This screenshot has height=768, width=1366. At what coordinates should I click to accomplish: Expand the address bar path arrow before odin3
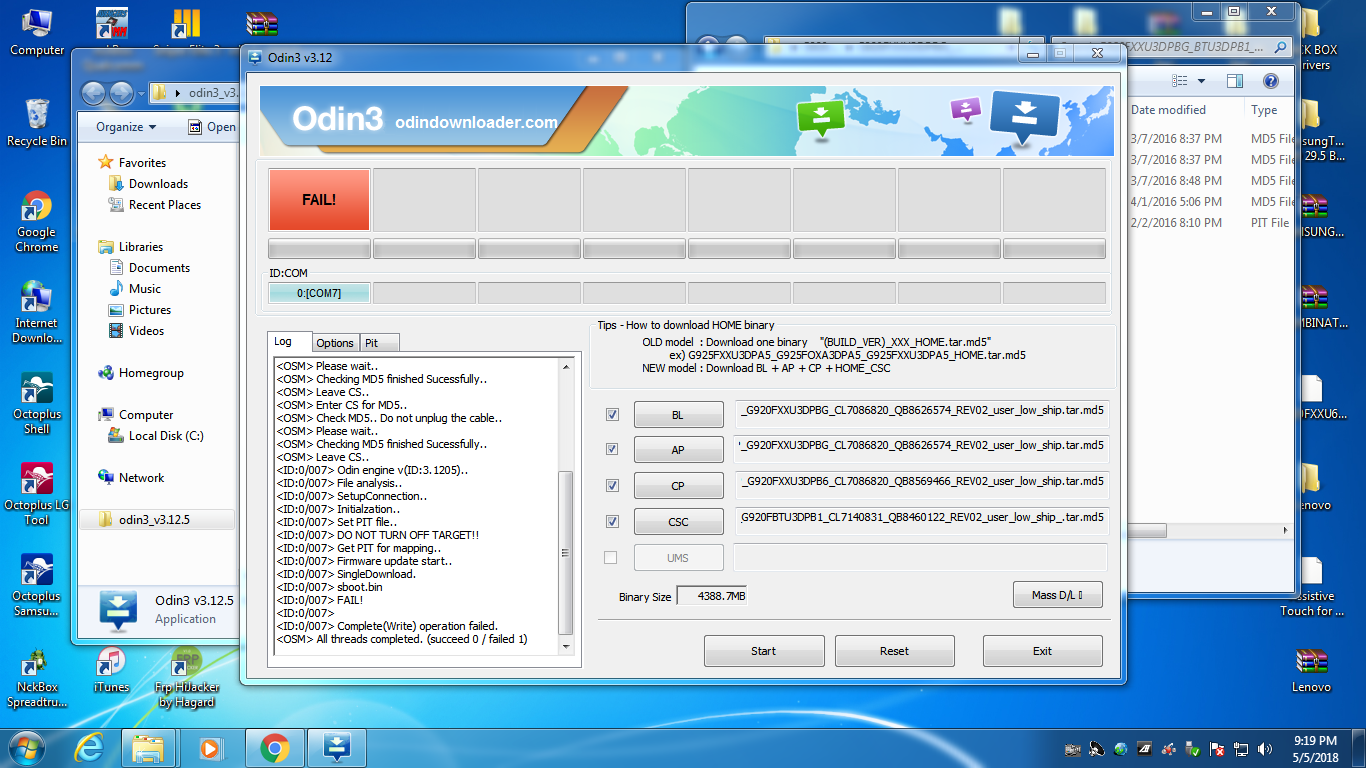[x=178, y=93]
